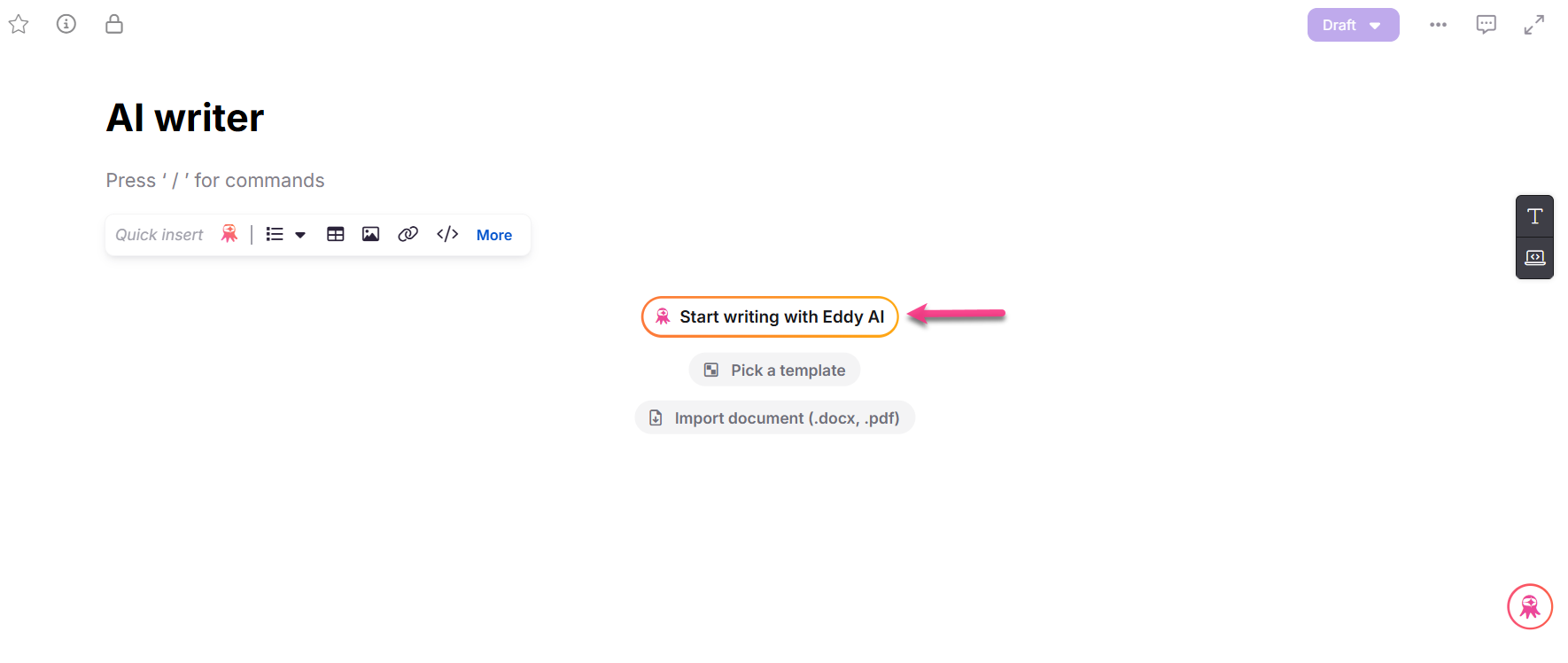1568x663 pixels.
Task: Switch to the code editor view
Action: coord(1534,258)
